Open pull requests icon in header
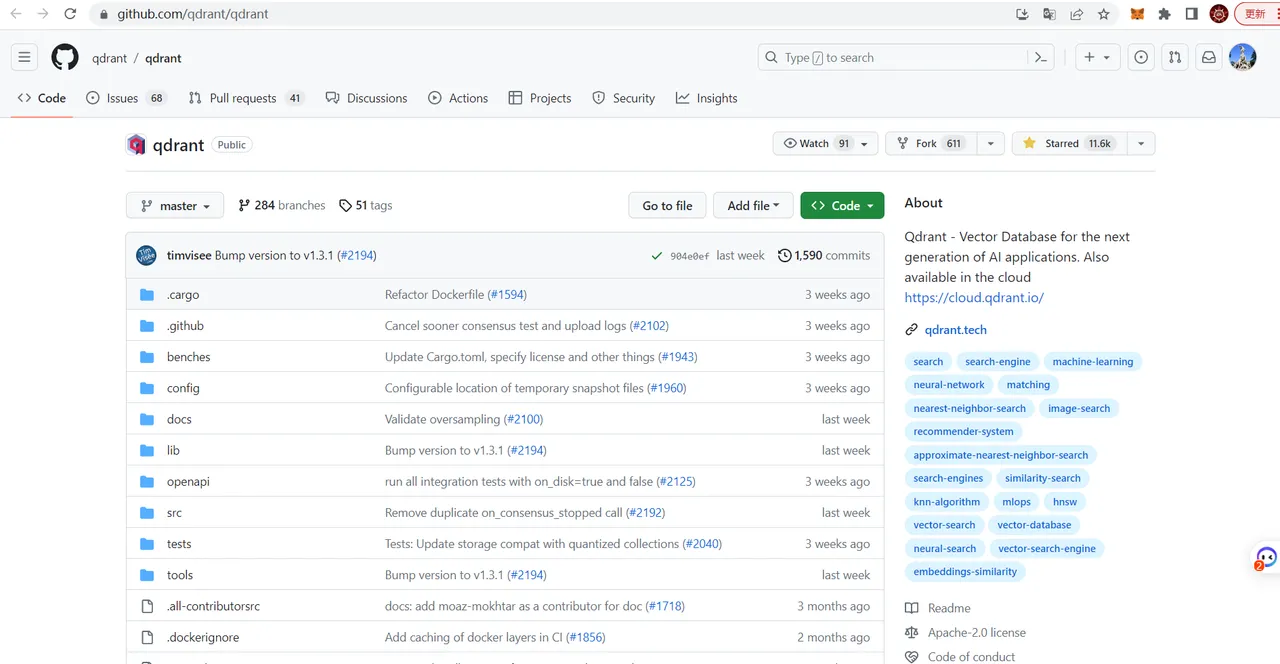Viewport: 1280px width, 664px height. pos(1175,58)
